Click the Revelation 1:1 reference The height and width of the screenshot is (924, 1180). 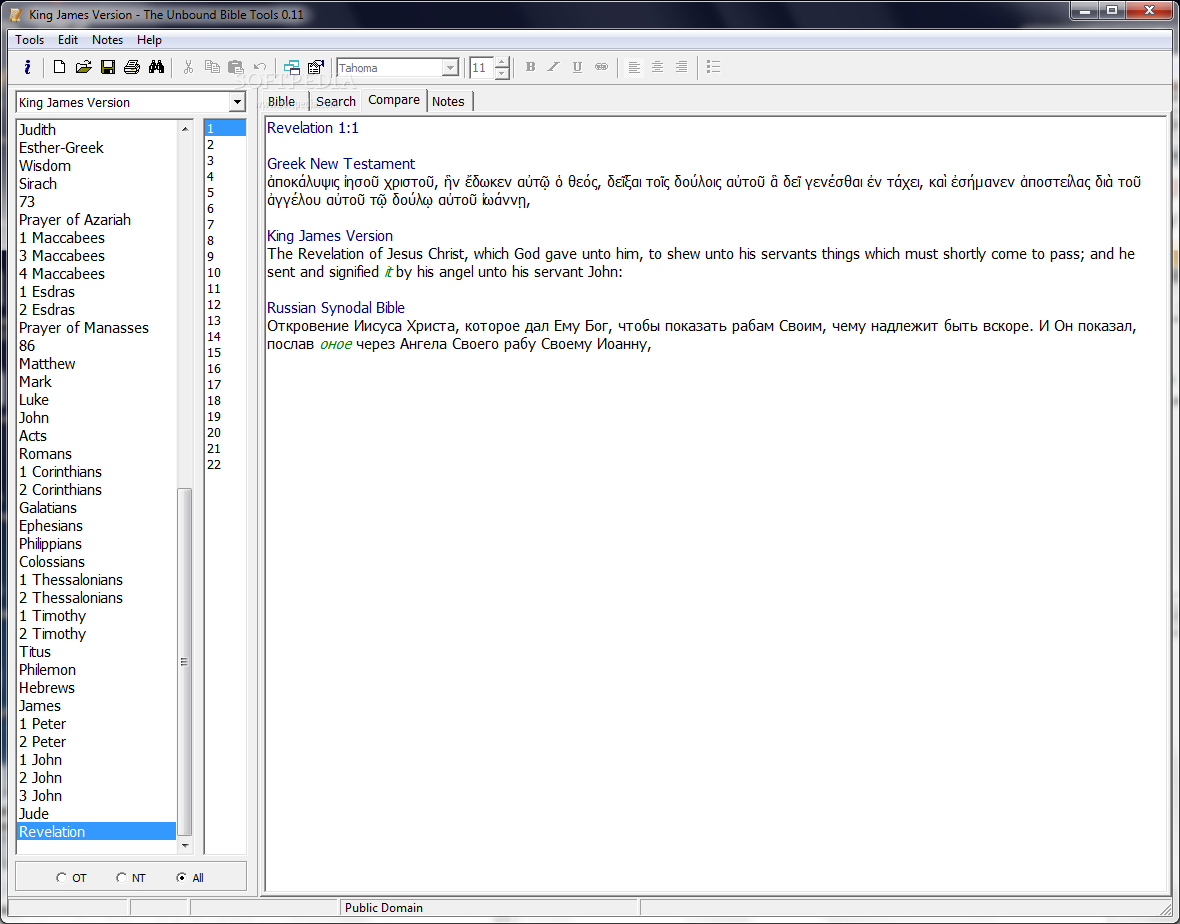312,128
